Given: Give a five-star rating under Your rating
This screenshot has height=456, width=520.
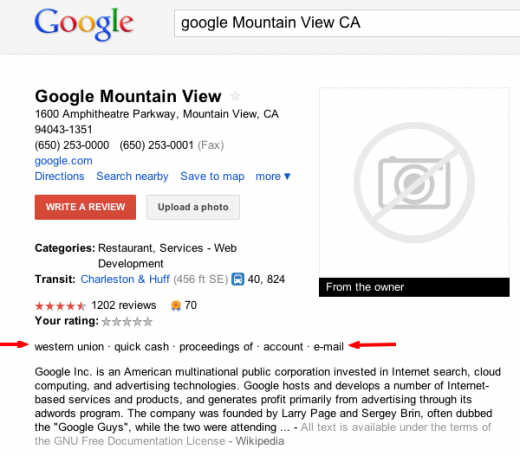Looking at the screenshot, I should tap(148, 322).
